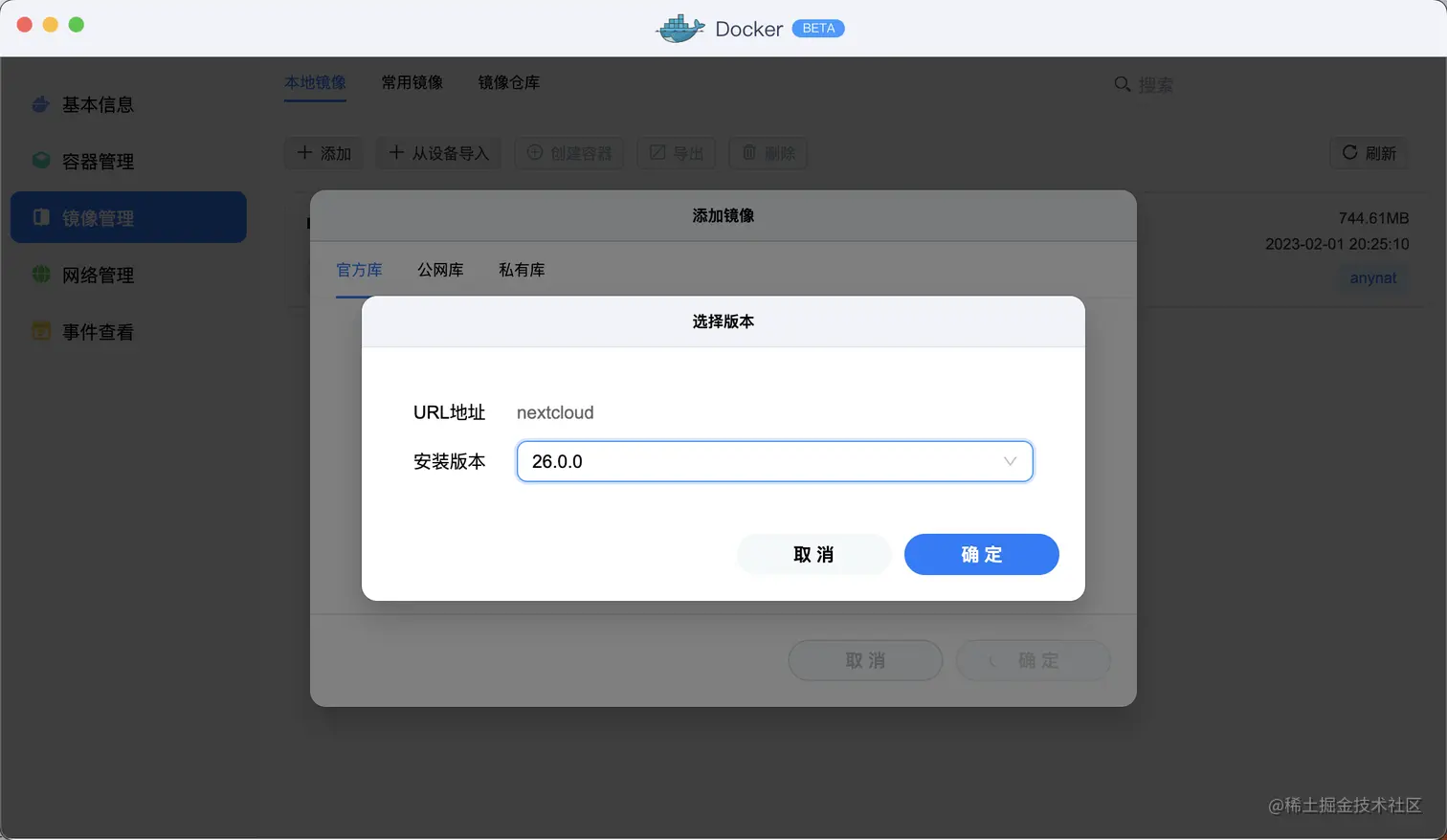Viewport: 1447px width, 840px height.
Task: Select 网络管理 in the sidebar
Action: click(128, 275)
